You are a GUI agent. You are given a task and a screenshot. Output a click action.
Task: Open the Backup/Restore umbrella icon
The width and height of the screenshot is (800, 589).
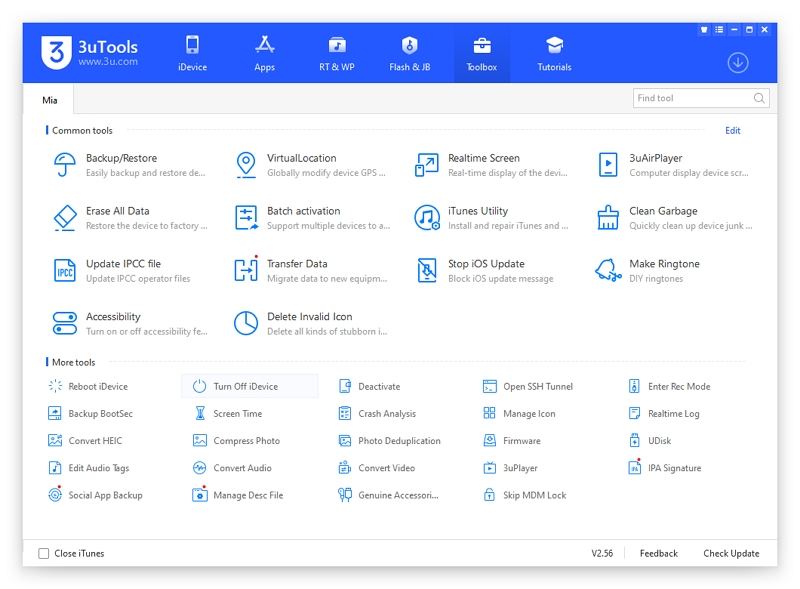pyautogui.click(x=65, y=165)
